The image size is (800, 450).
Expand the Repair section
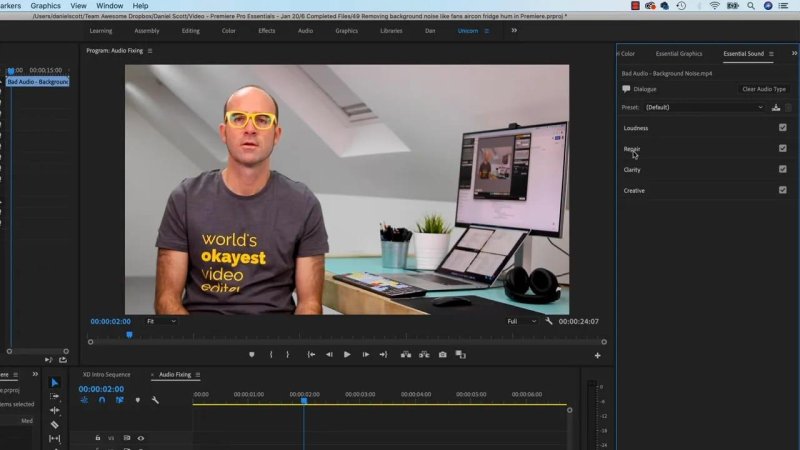632,149
